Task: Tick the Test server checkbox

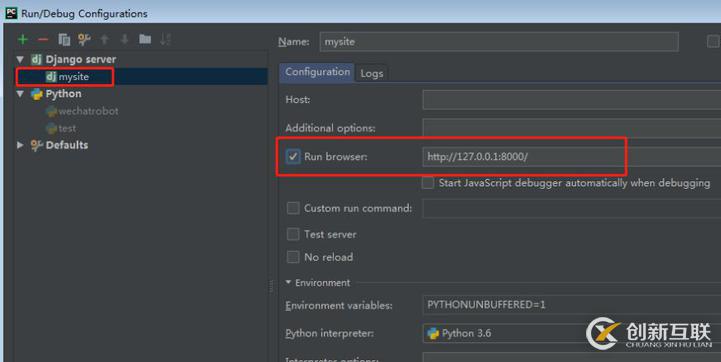Action: pos(293,234)
